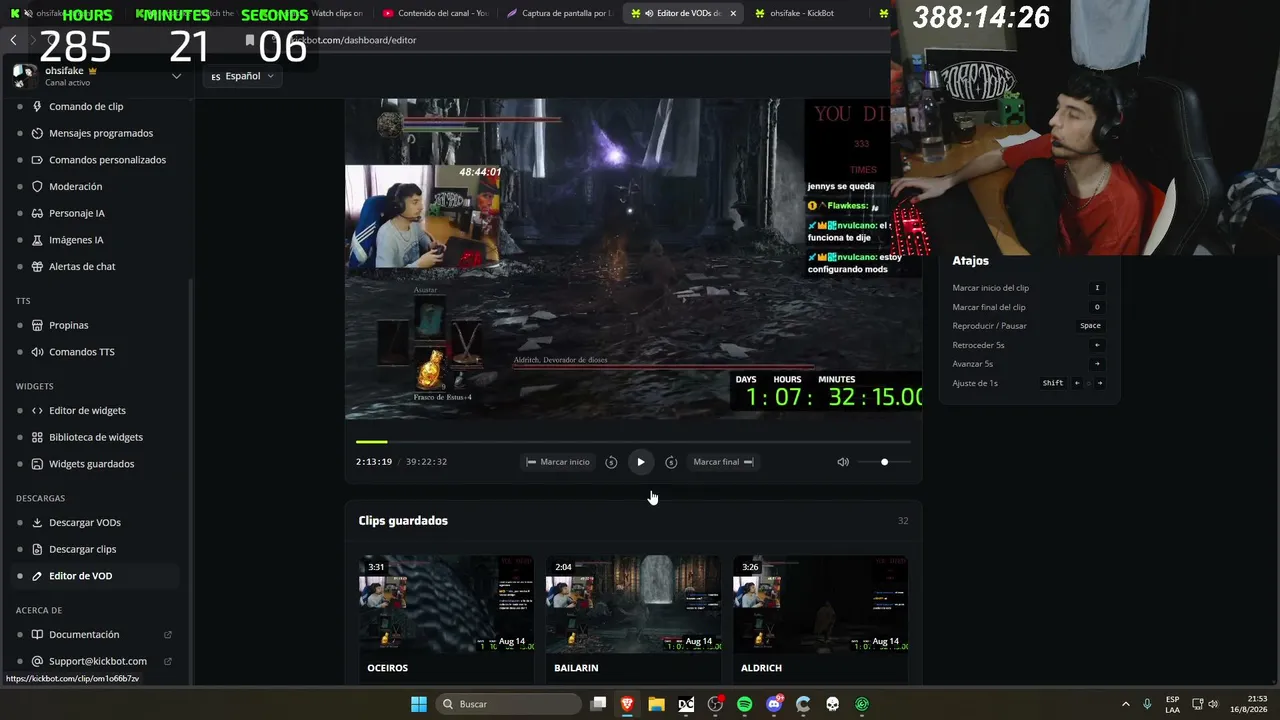Open Imágenes IA page
This screenshot has height=720, width=1280.
click(76, 240)
